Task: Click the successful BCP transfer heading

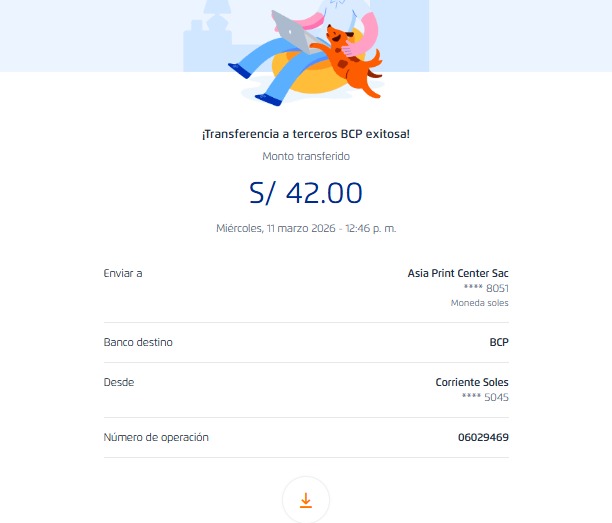Action: point(306,134)
